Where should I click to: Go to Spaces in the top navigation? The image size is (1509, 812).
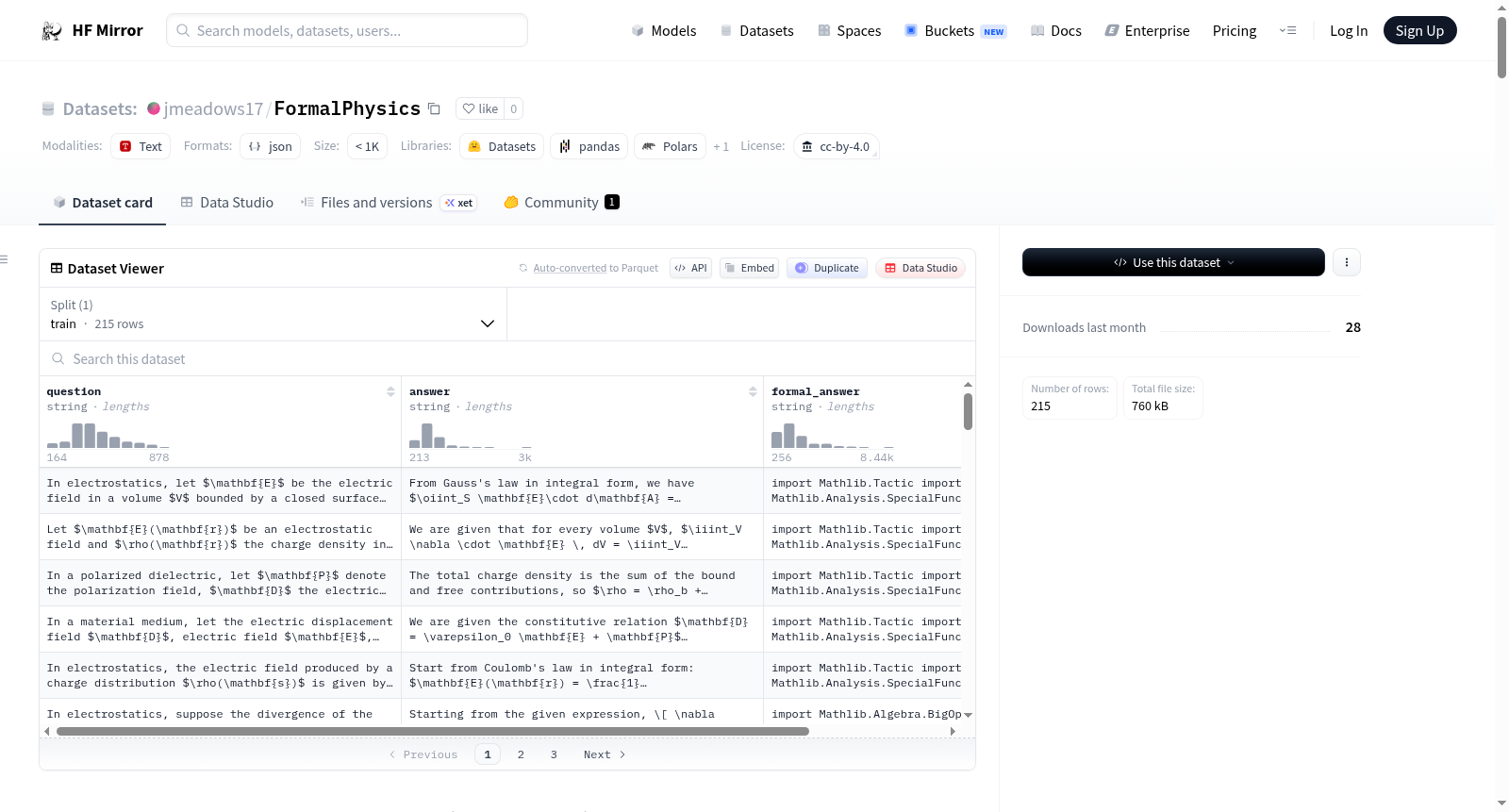click(849, 30)
